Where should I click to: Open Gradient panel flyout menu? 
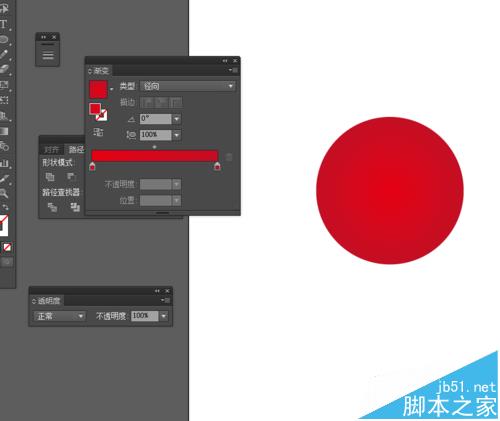pos(233,70)
